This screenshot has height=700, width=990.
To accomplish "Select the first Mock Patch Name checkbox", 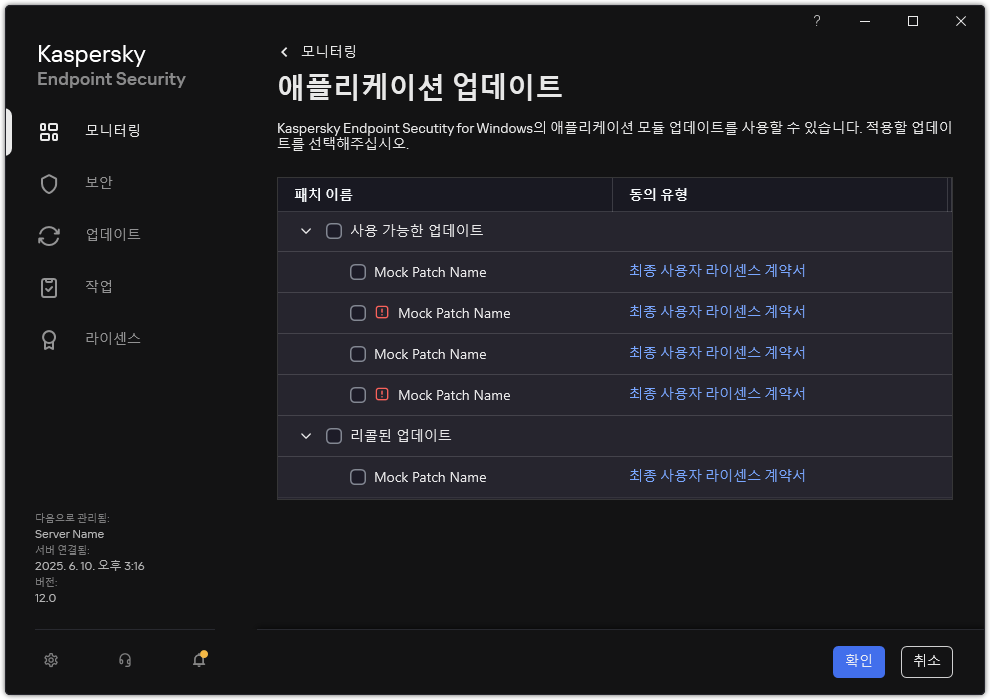I will pos(358,271).
